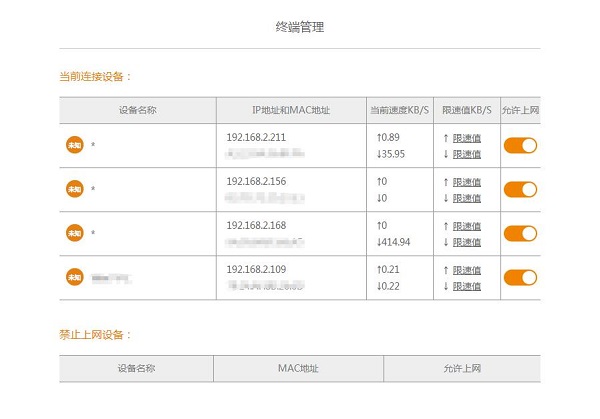Open upload 限速值 link for 192.168.2.211
600x419 pixels.
coord(467,138)
